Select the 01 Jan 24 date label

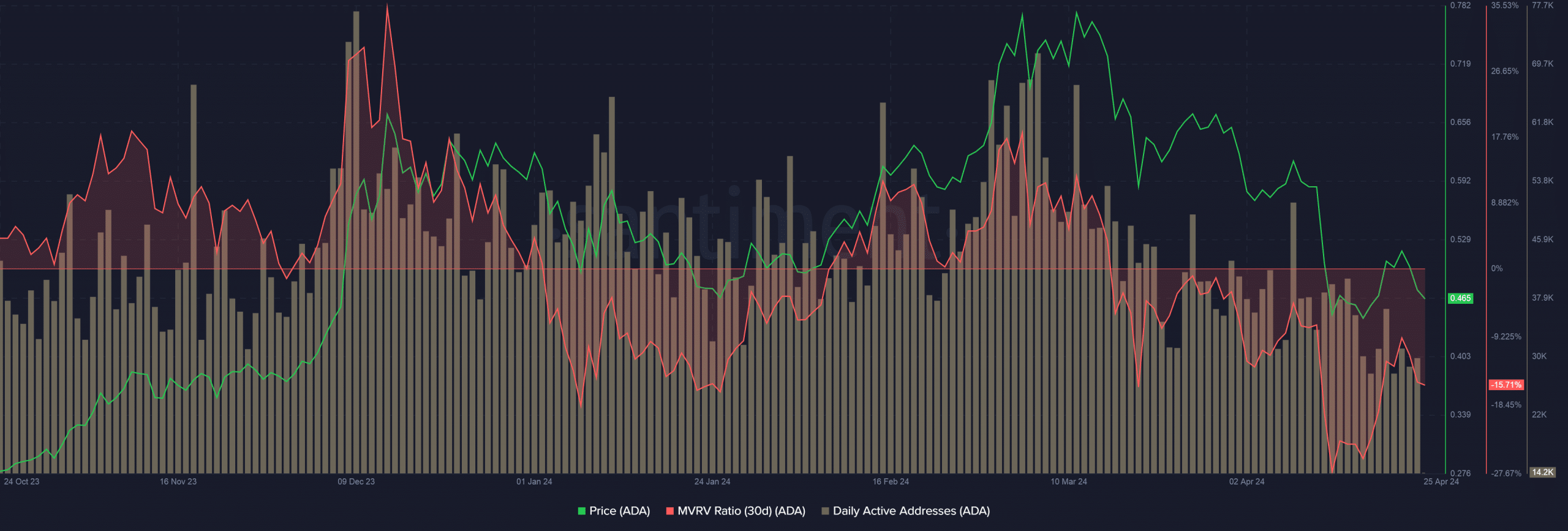(534, 481)
